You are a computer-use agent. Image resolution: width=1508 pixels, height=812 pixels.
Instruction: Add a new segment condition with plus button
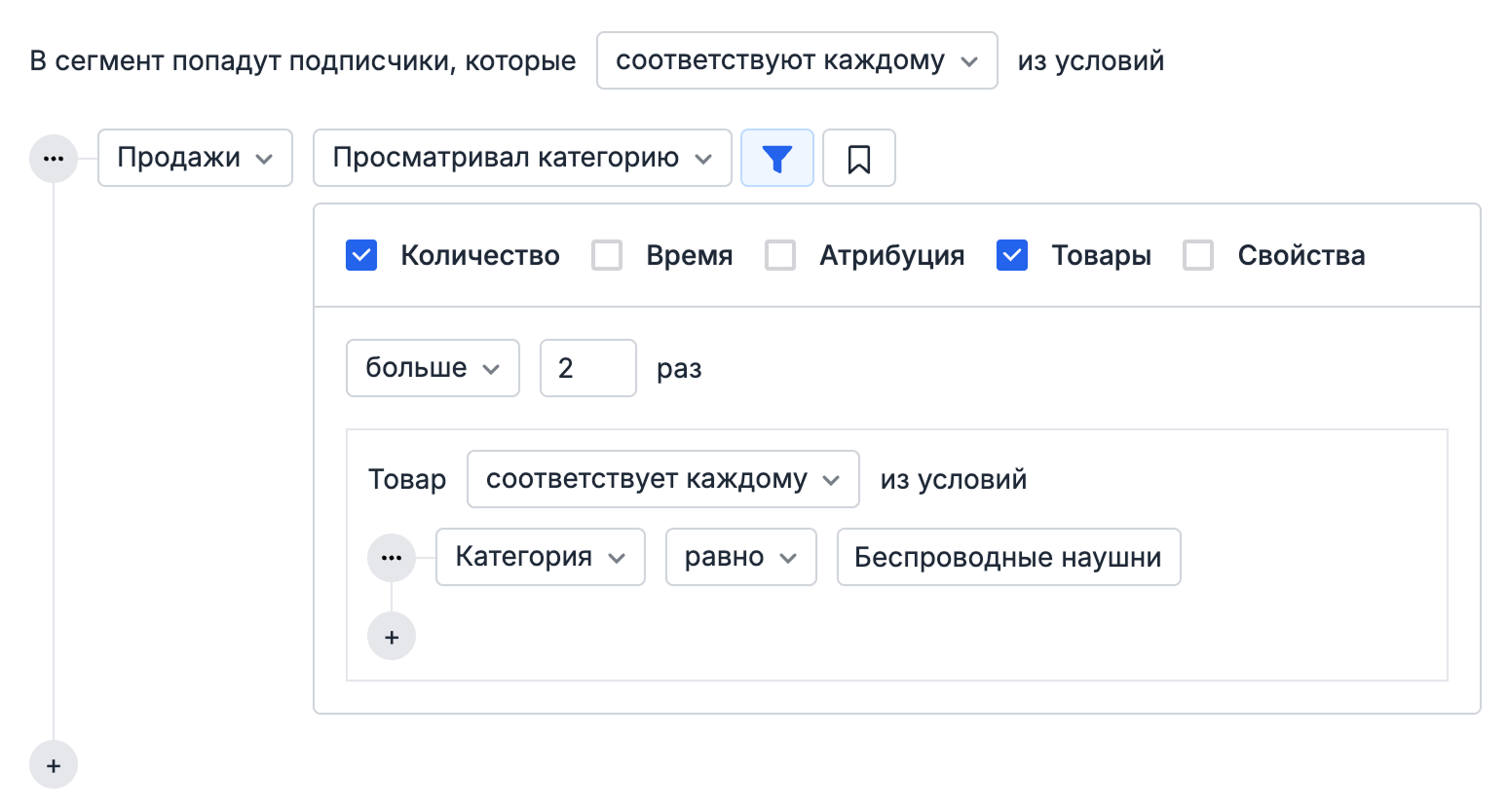pyautogui.click(x=54, y=764)
